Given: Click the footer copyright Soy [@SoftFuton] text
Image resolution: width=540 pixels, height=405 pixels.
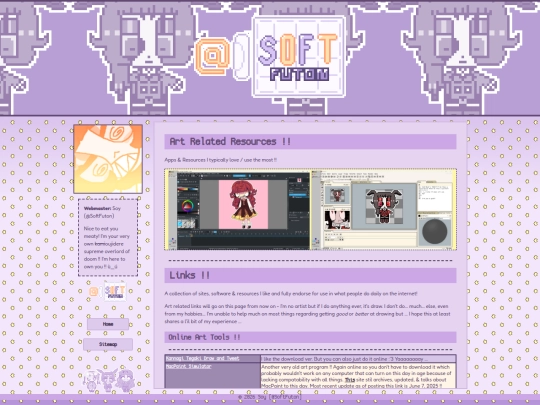Looking at the screenshot, I should coord(270,397).
